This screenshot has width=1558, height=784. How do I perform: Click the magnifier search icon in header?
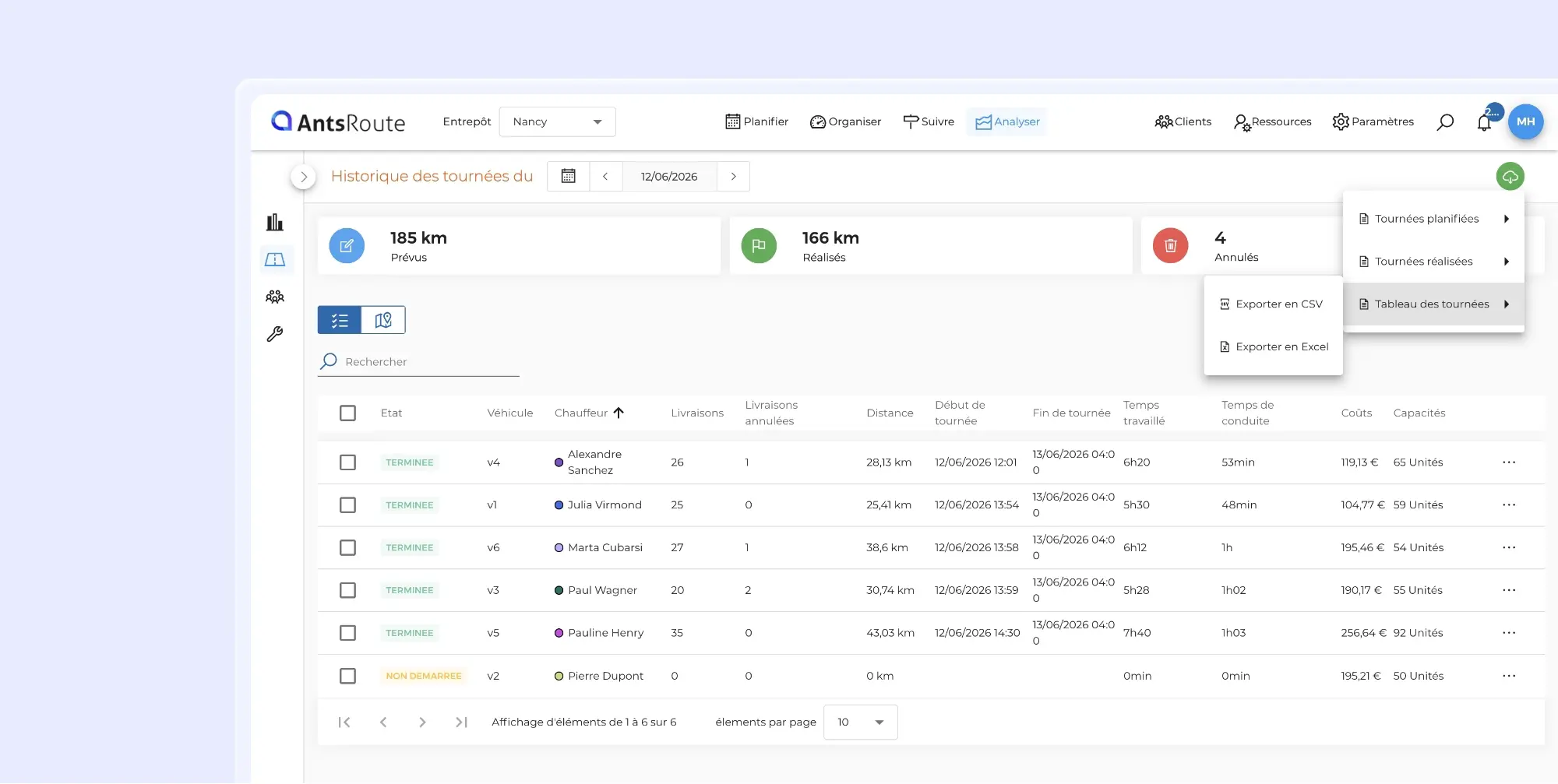(1445, 121)
